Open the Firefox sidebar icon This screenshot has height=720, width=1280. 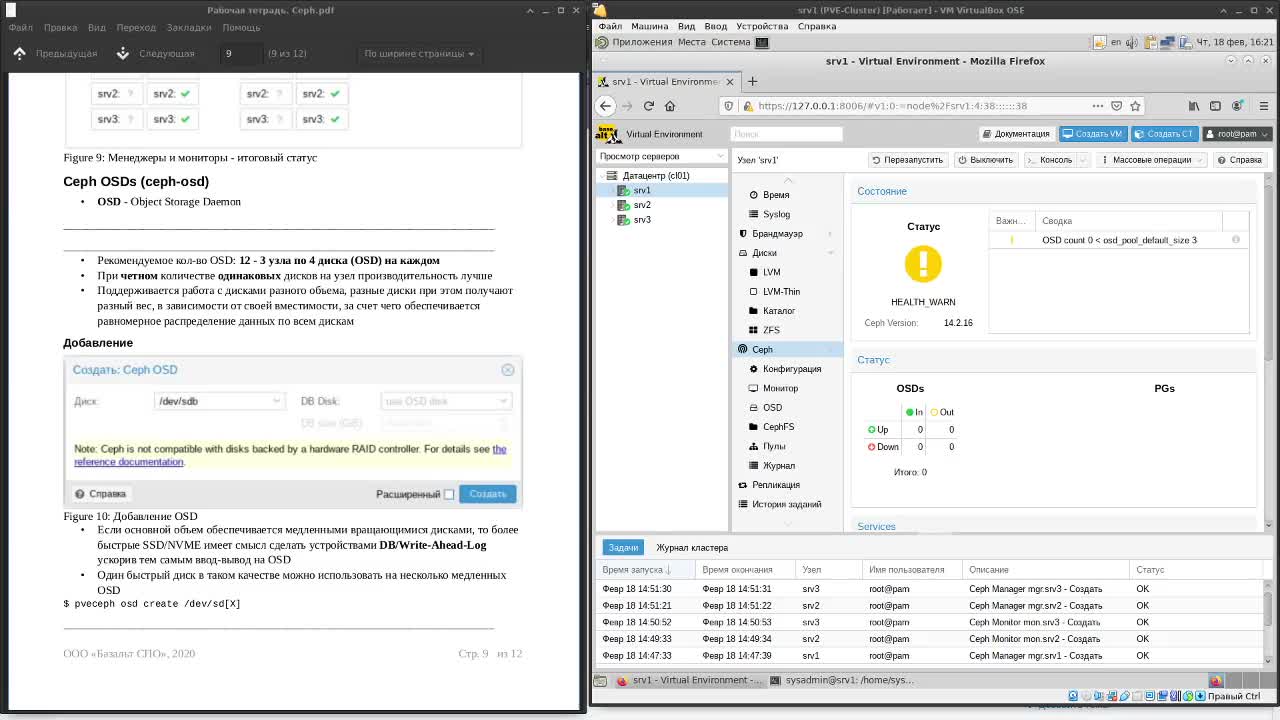coord(1215,106)
